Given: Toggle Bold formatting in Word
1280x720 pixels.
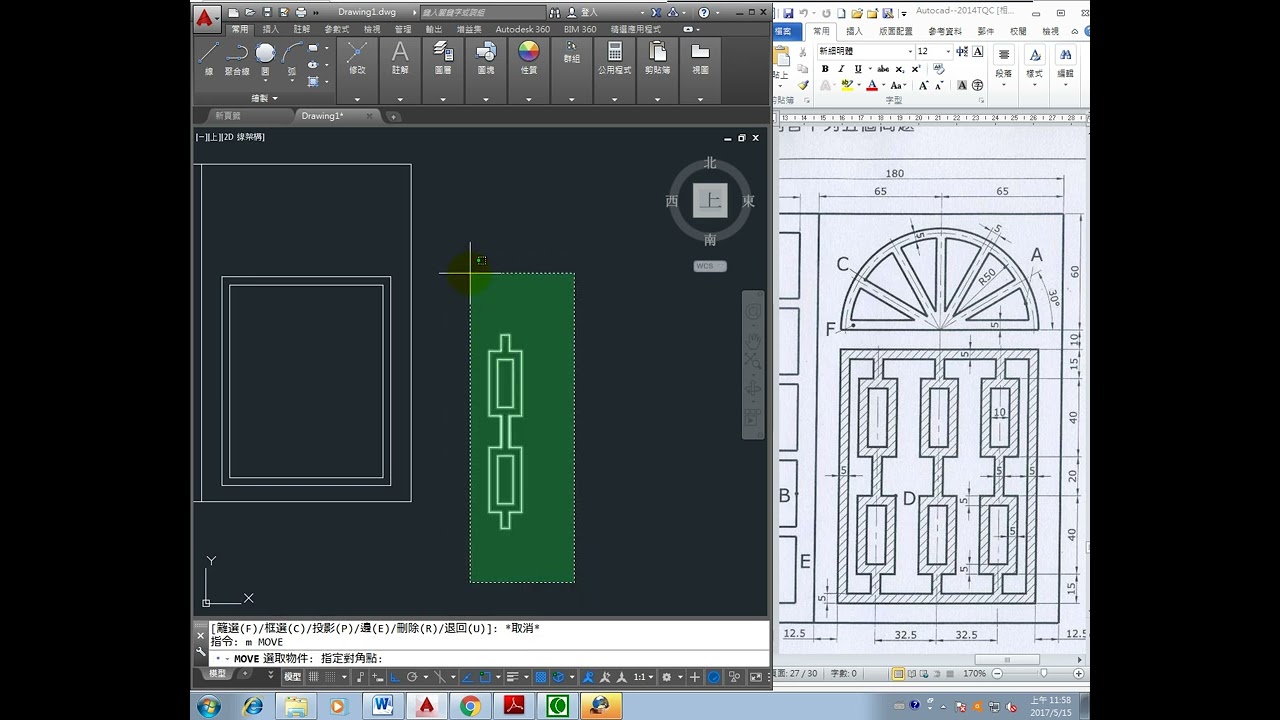Looking at the screenshot, I should pos(825,69).
